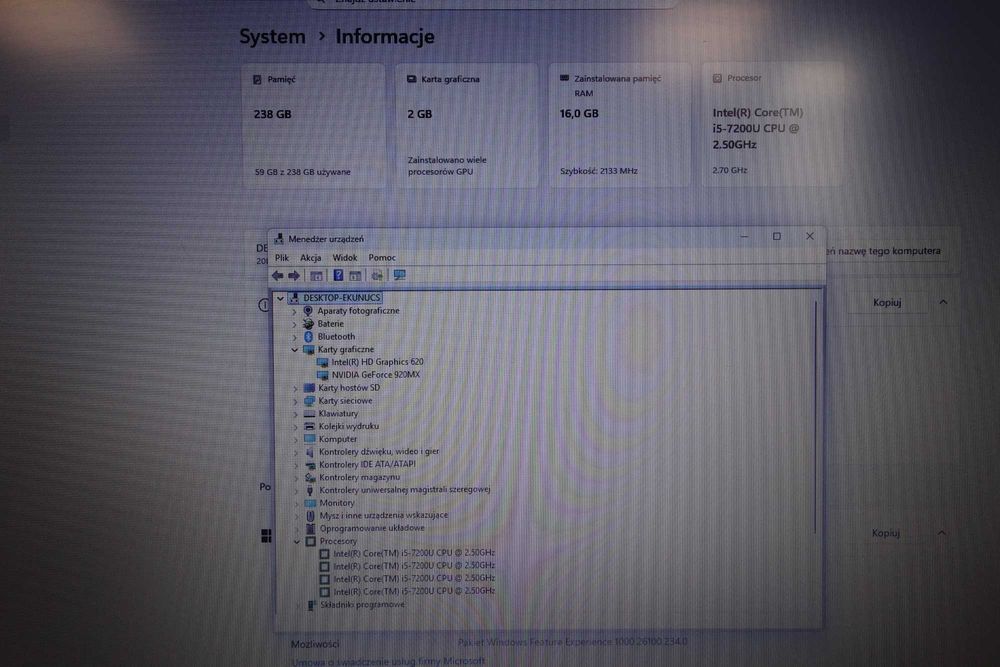
Task: Expand the Bluetooth node arrow
Action: pos(294,337)
